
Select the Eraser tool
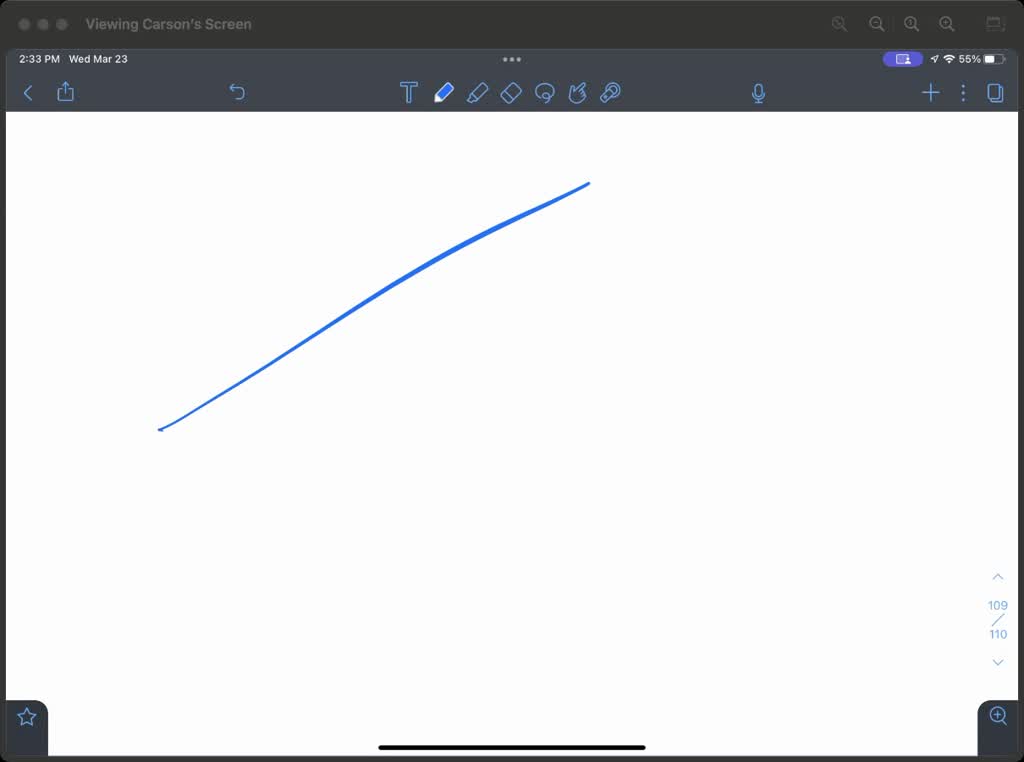pyautogui.click(x=511, y=92)
